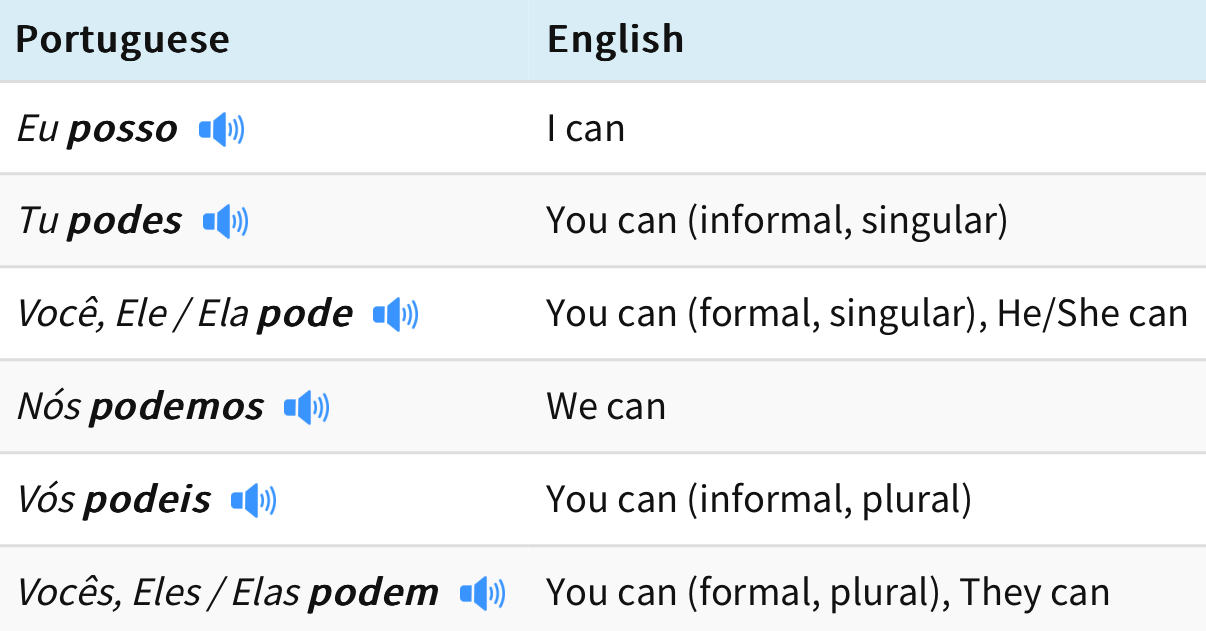Click the 'We can' translation cell
Screen dimensions: 1206x631
pos(606,407)
